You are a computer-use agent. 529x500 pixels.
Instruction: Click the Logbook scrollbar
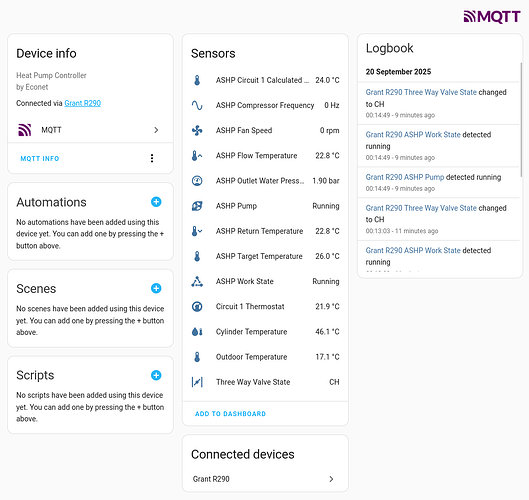(521, 120)
